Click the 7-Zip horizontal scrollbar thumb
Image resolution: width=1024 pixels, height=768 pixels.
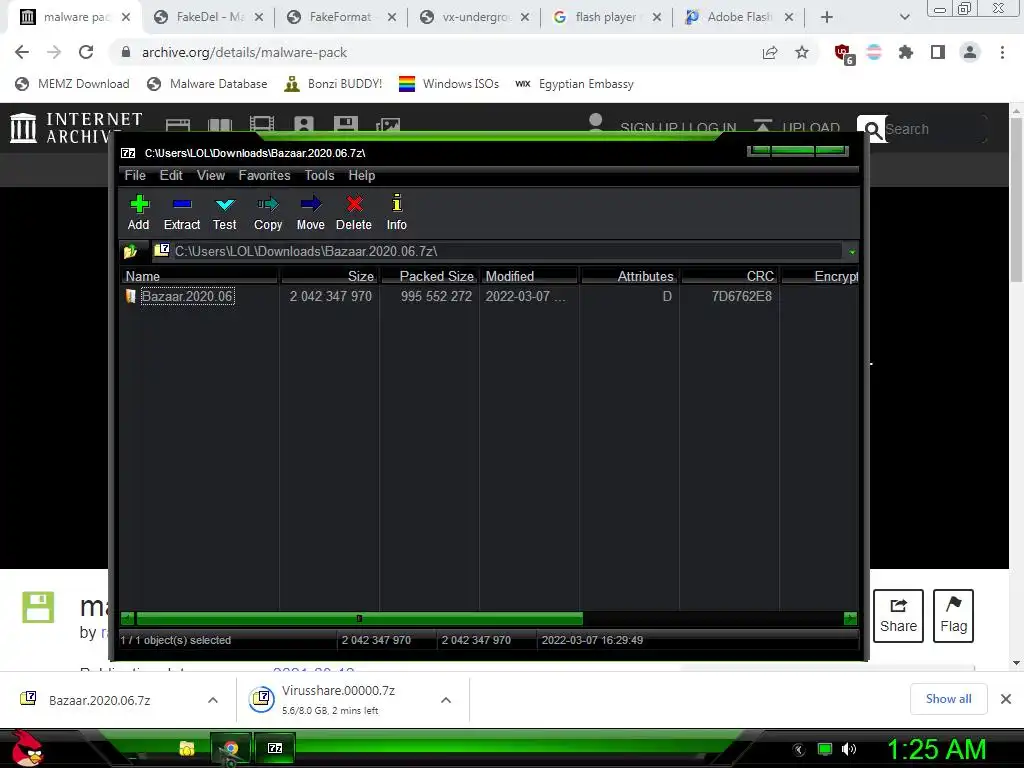click(359, 618)
